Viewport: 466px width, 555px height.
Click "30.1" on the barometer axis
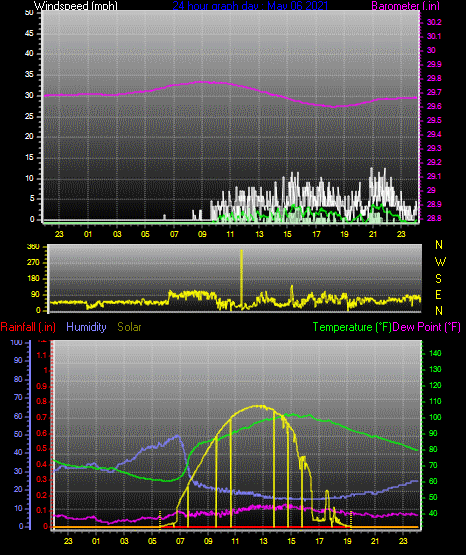tap(434, 36)
